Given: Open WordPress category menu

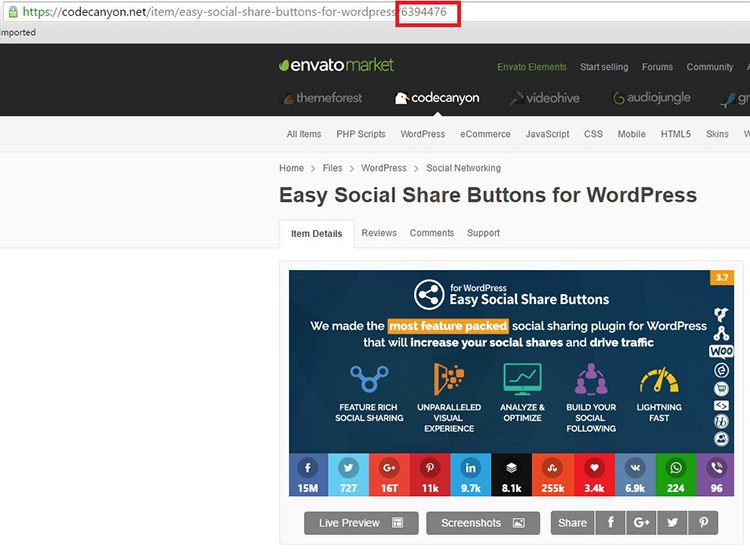Looking at the screenshot, I should point(422,134).
